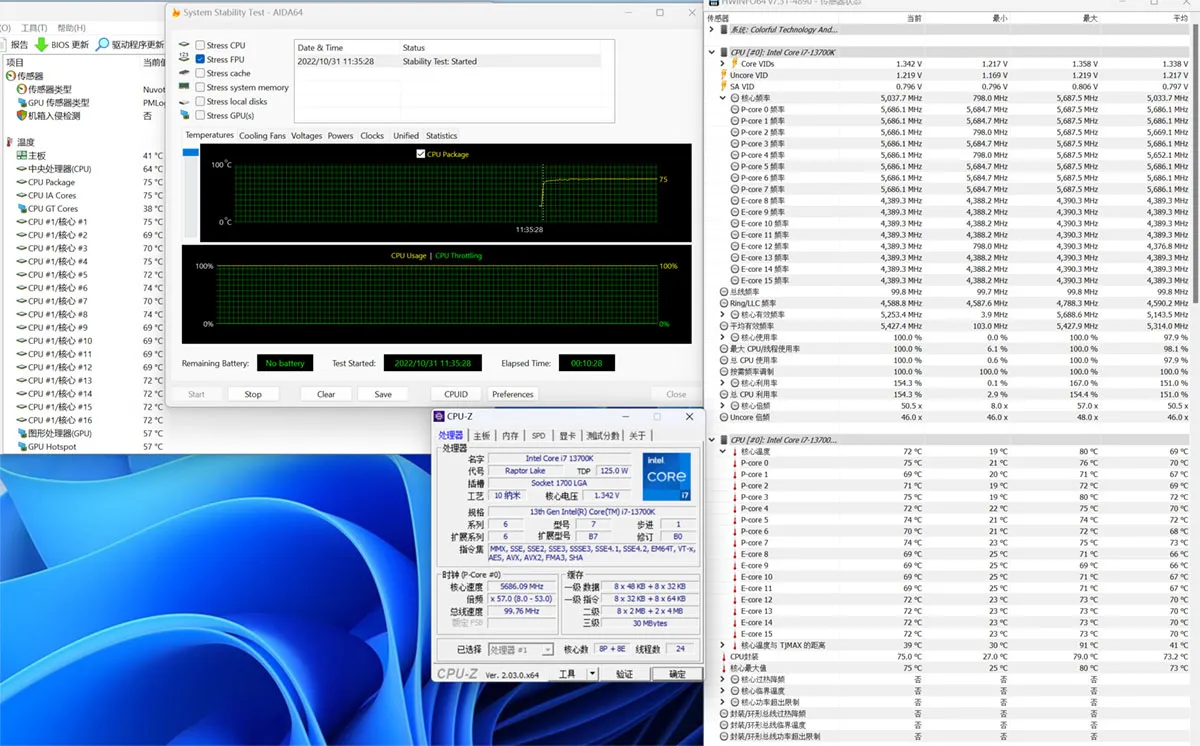Enable the Stress CPU checkbox
The height and width of the screenshot is (746, 1200).
[x=200, y=45]
